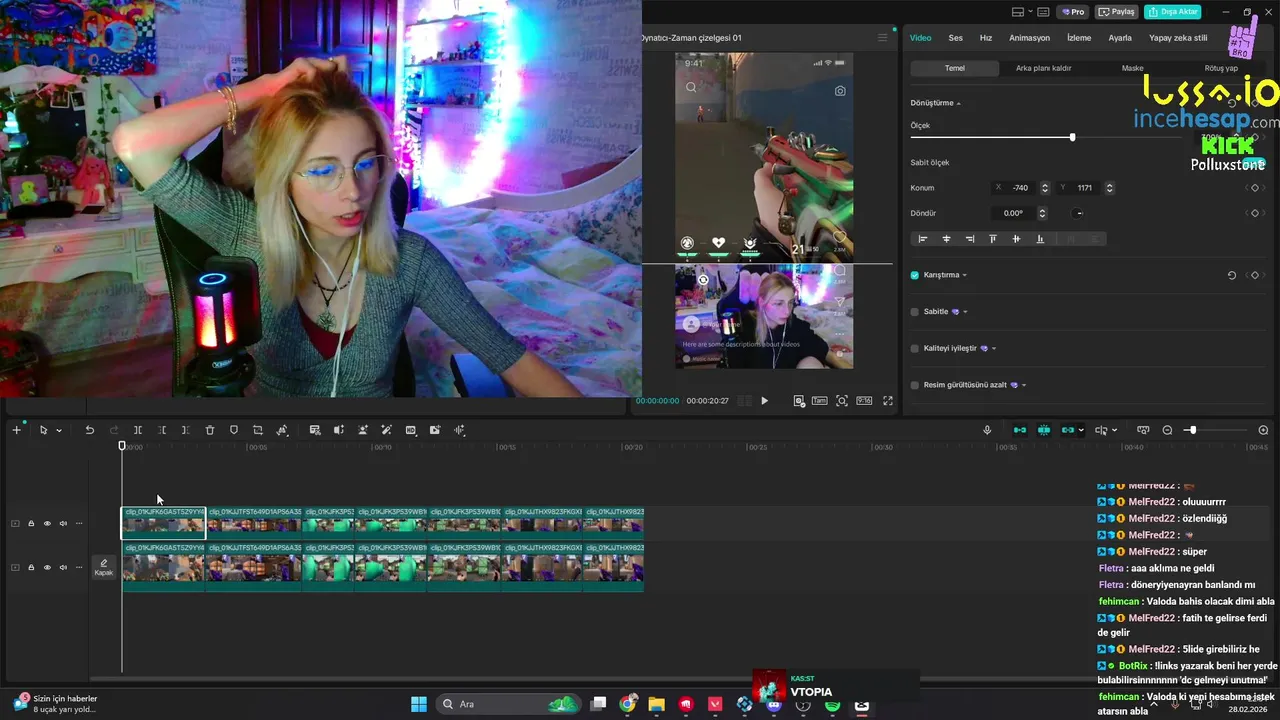Open the selection cursor tool dropdown
This screenshot has height=720, width=1280.
click(x=59, y=431)
